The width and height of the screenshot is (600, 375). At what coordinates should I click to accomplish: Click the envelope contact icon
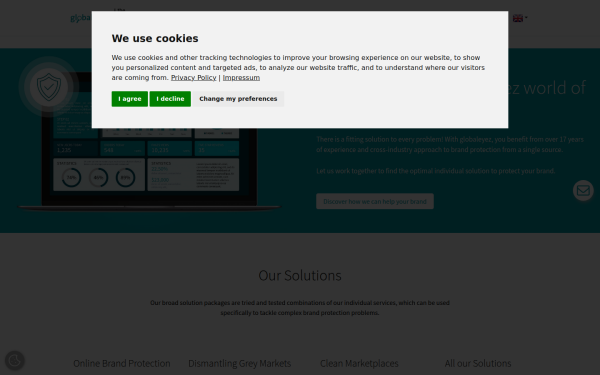pyautogui.click(x=583, y=190)
